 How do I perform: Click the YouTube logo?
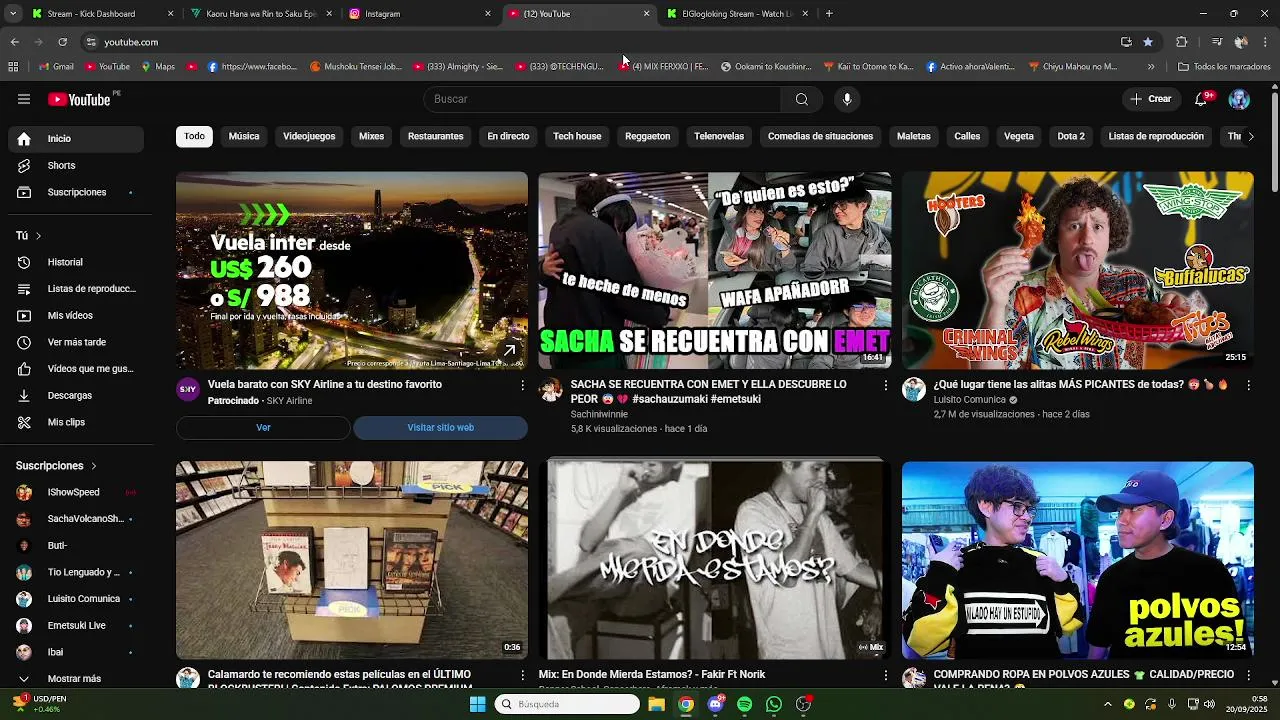pyautogui.click(x=80, y=99)
